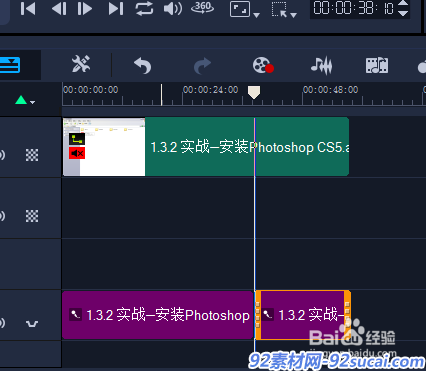Toggle repeat playback loop
The height and width of the screenshot is (371, 426).
(x=144, y=9)
